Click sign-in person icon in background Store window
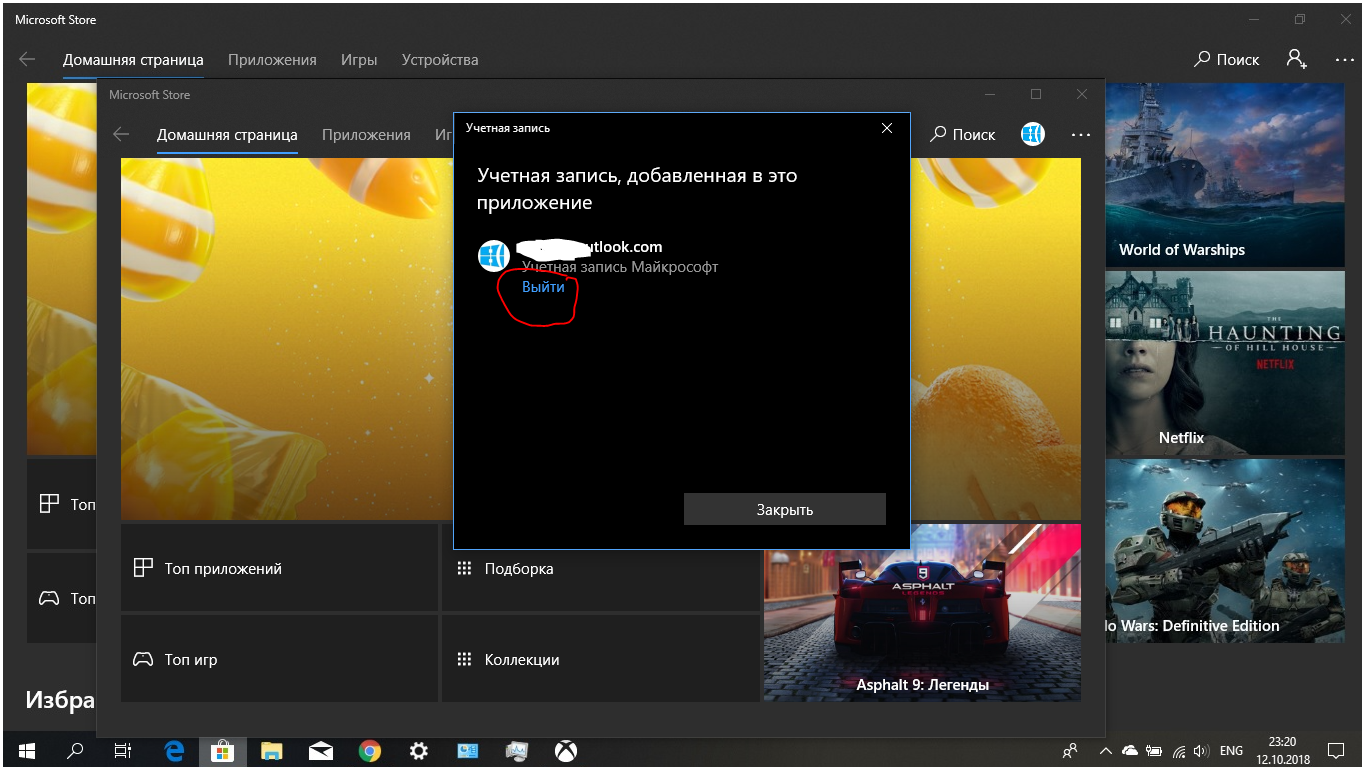 [x=1297, y=59]
